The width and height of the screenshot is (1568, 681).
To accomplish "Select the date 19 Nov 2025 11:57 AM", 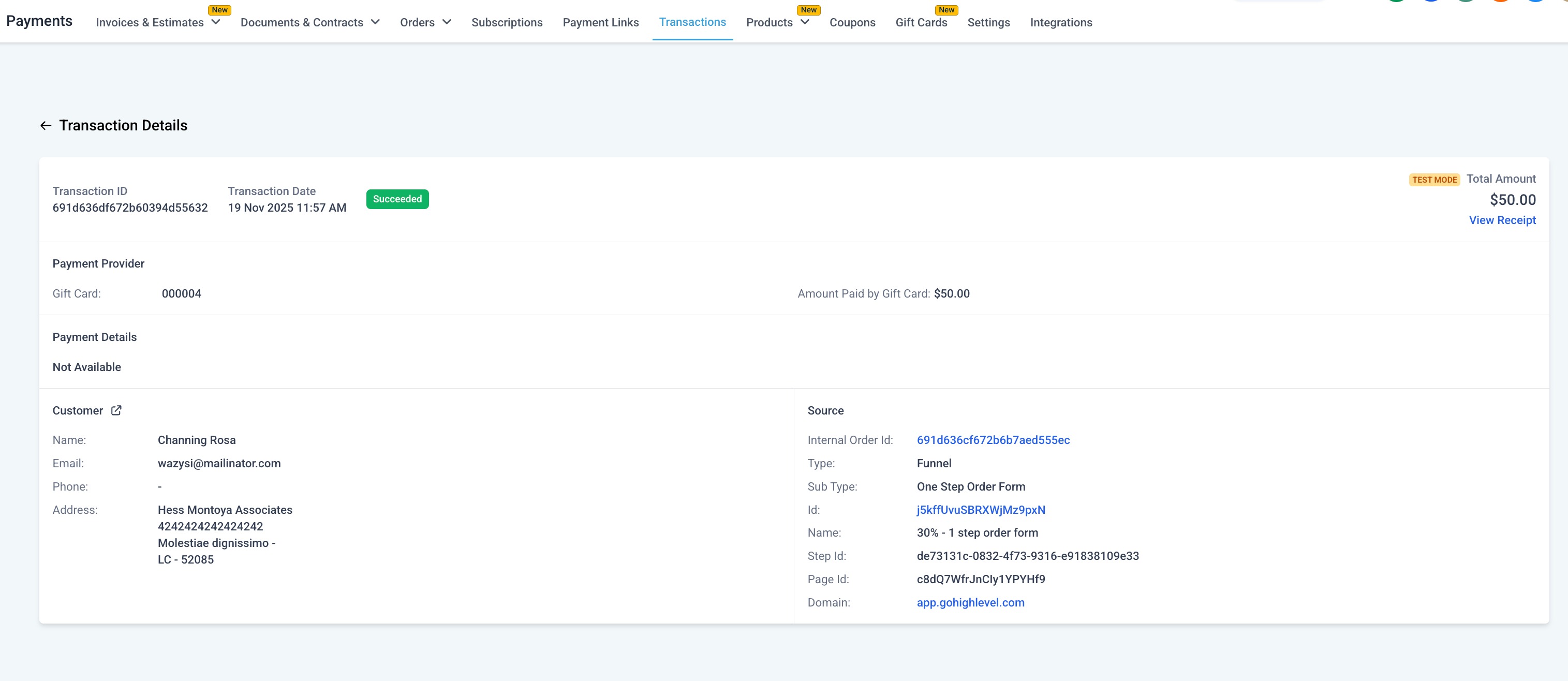I will pyautogui.click(x=287, y=208).
